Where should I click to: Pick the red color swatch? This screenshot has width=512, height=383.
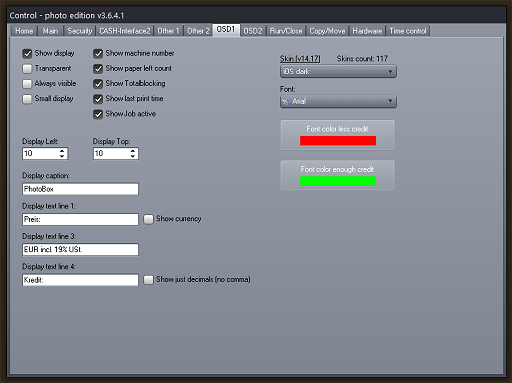[x=338, y=141]
